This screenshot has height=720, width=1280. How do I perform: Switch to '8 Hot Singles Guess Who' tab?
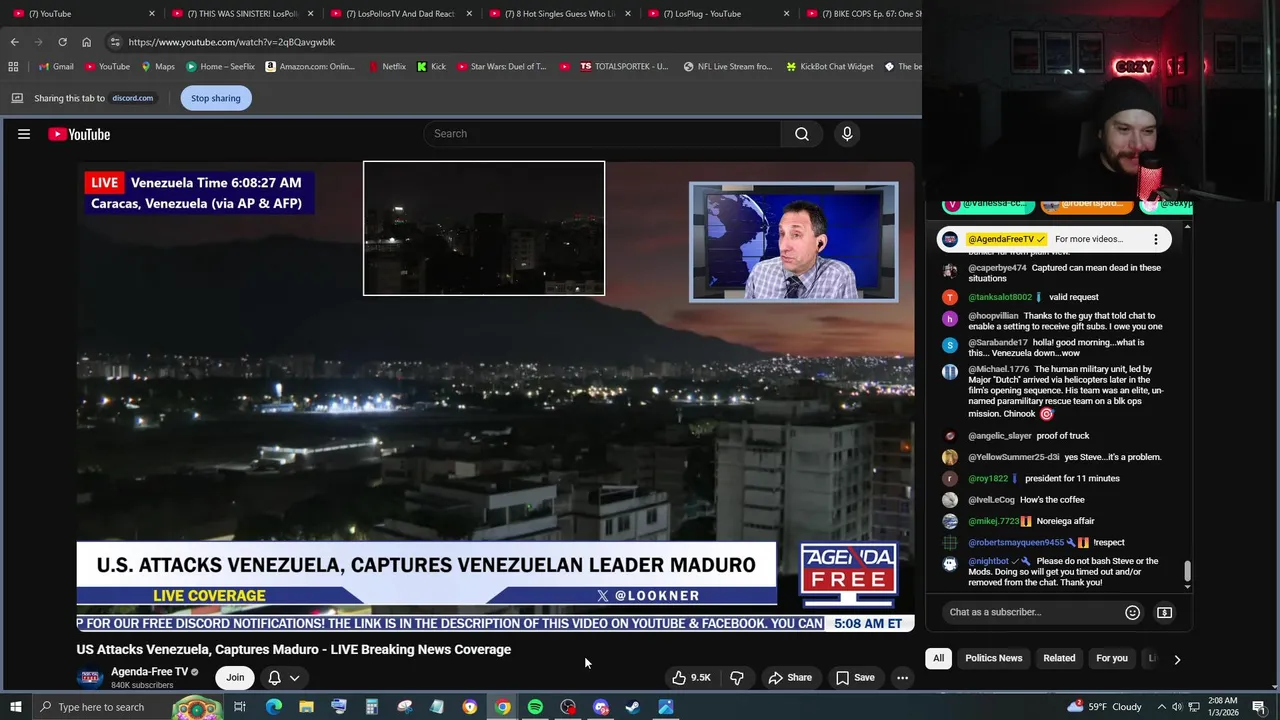point(560,14)
